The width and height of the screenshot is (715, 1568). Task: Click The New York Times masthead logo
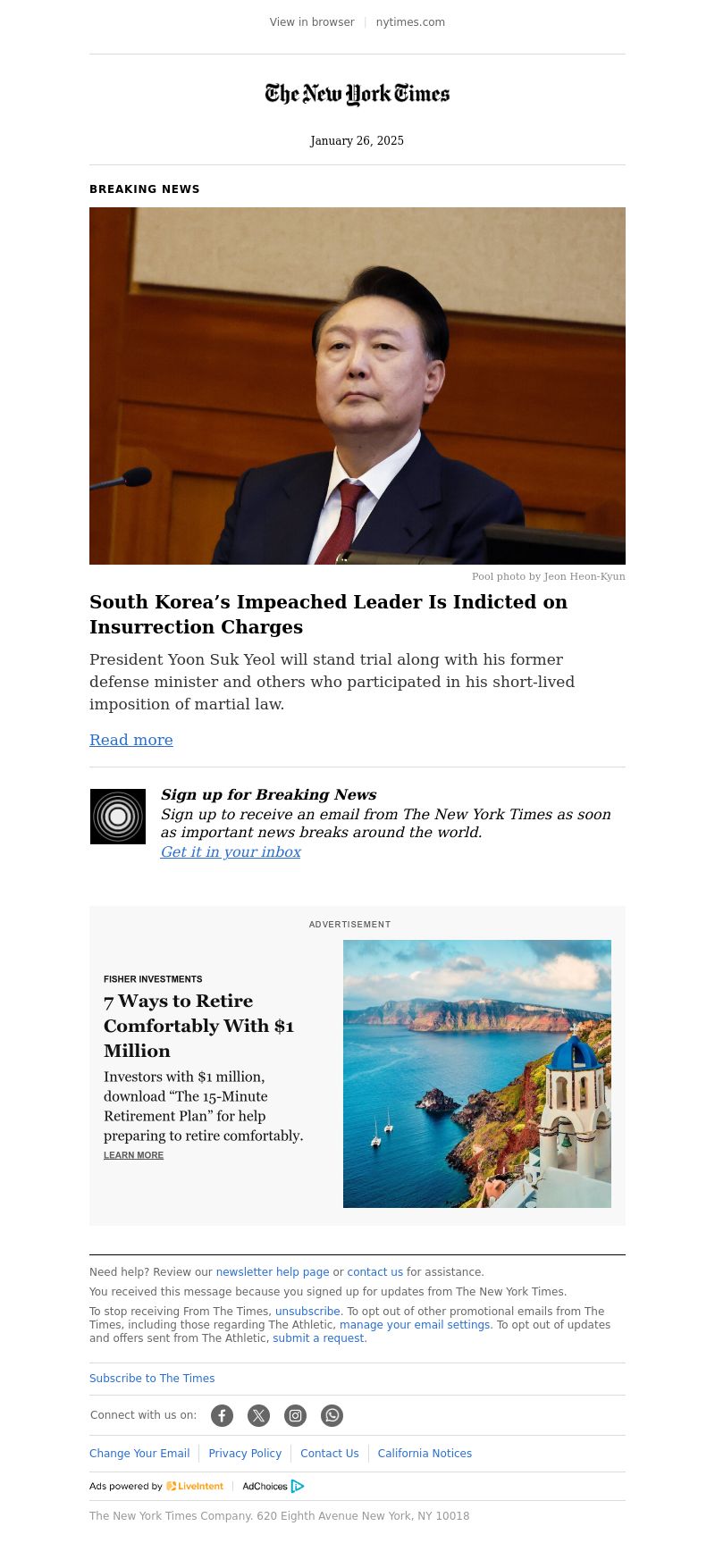coord(357,94)
